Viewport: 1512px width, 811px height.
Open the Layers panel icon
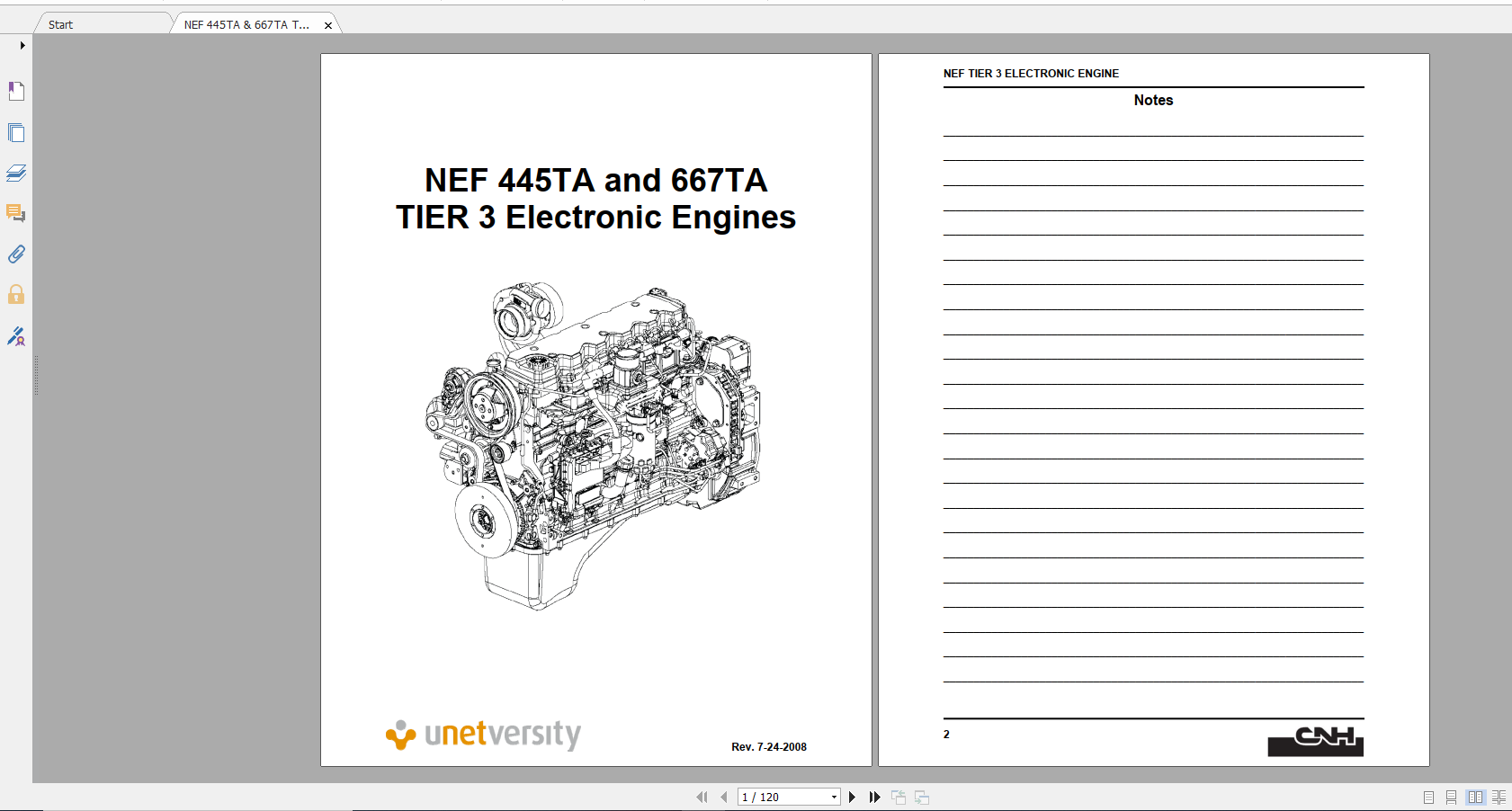tap(16, 173)
